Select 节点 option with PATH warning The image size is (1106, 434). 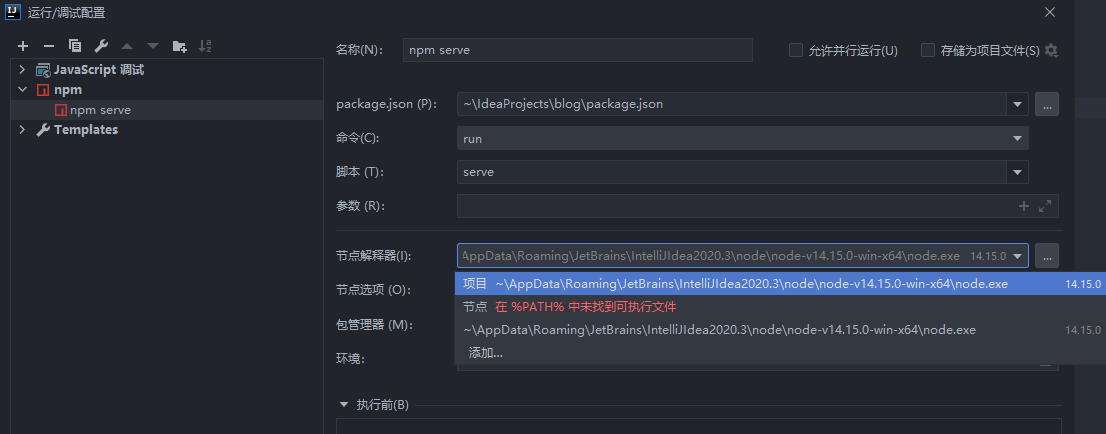pyautogui.click(x=780, y=307)
